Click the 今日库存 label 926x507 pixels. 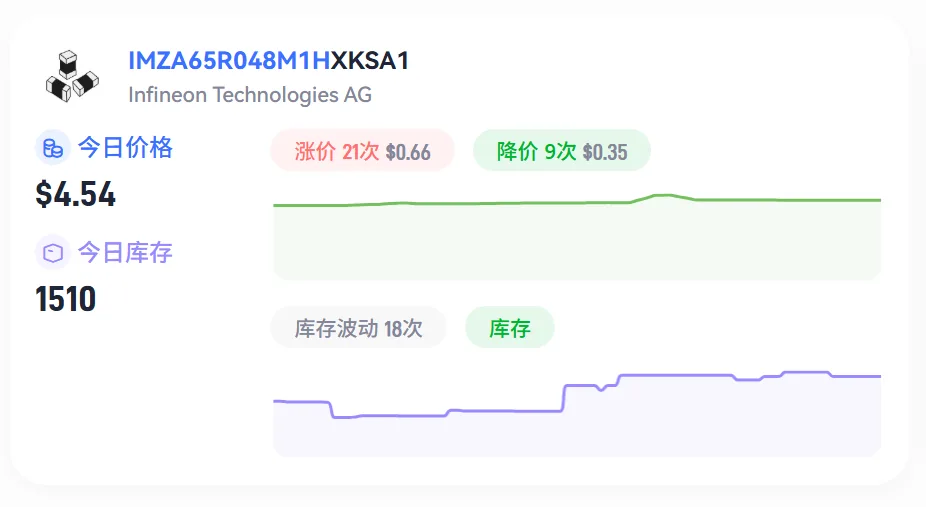(125, 253)
